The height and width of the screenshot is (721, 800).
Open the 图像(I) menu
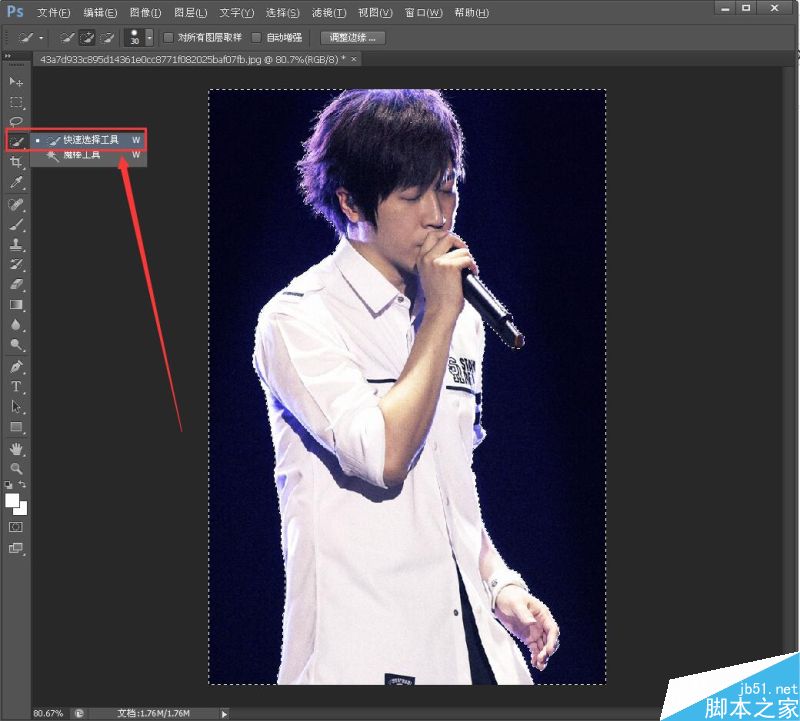(x=145, y=13)
